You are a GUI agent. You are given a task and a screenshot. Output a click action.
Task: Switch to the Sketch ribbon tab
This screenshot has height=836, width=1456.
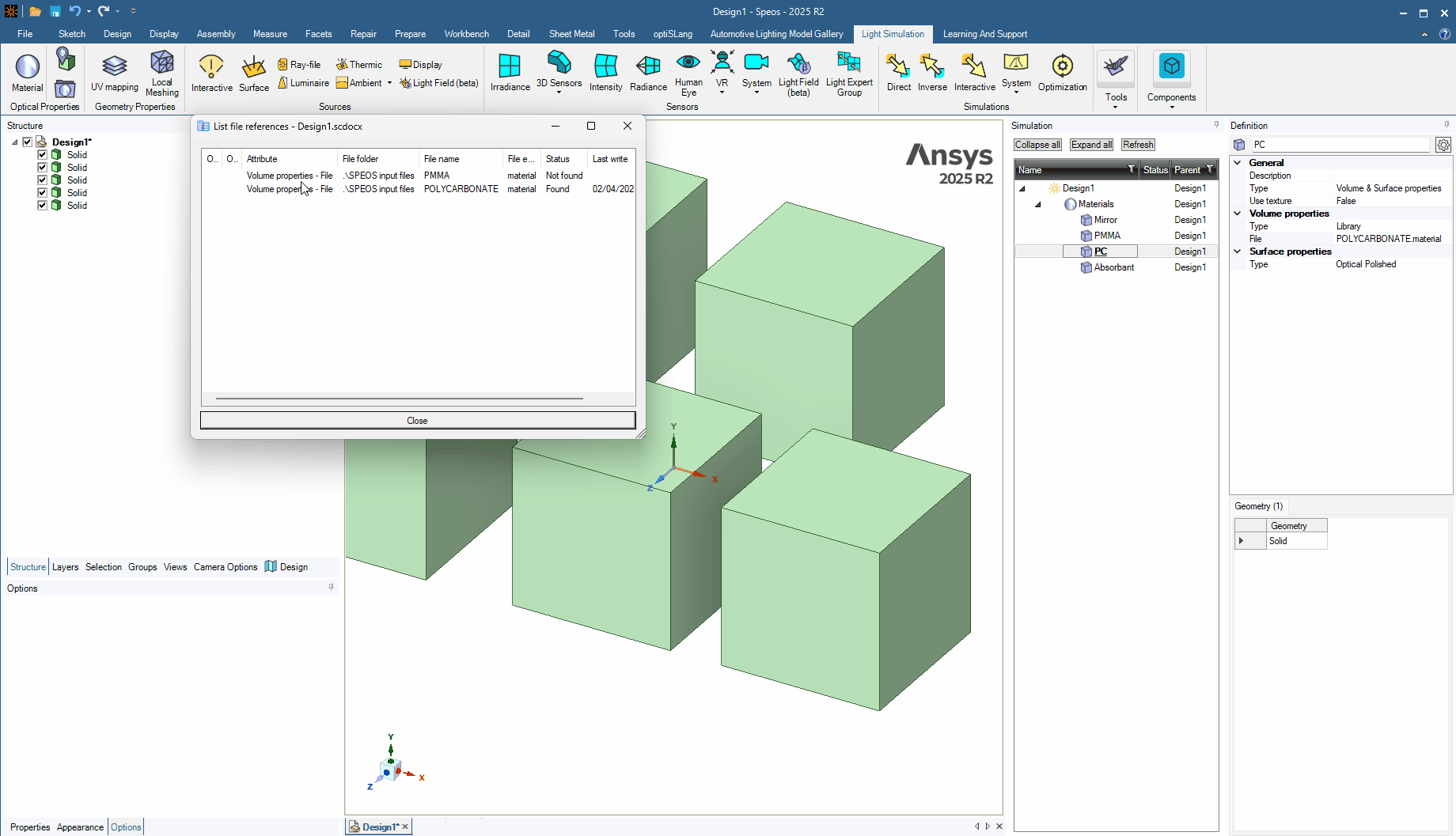click(72, 34)
